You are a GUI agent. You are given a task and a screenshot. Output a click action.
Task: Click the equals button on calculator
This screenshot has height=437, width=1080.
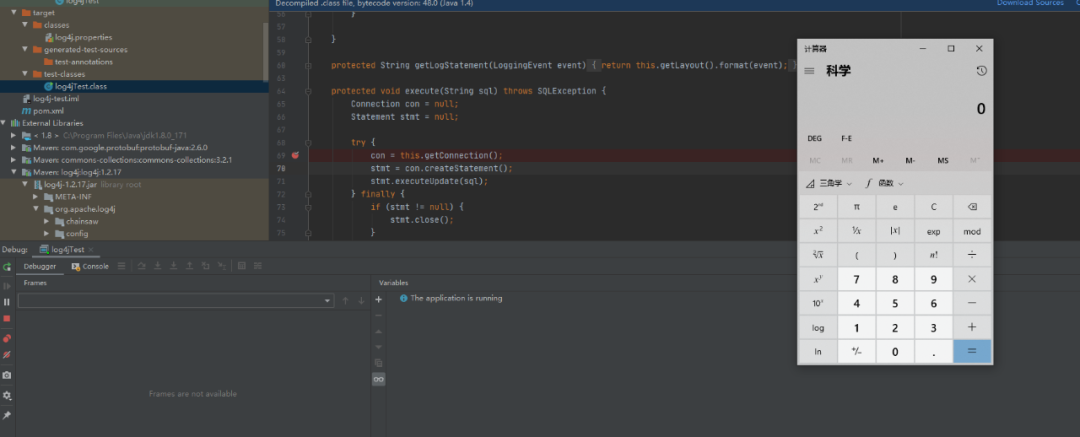(x=972, y=352)
